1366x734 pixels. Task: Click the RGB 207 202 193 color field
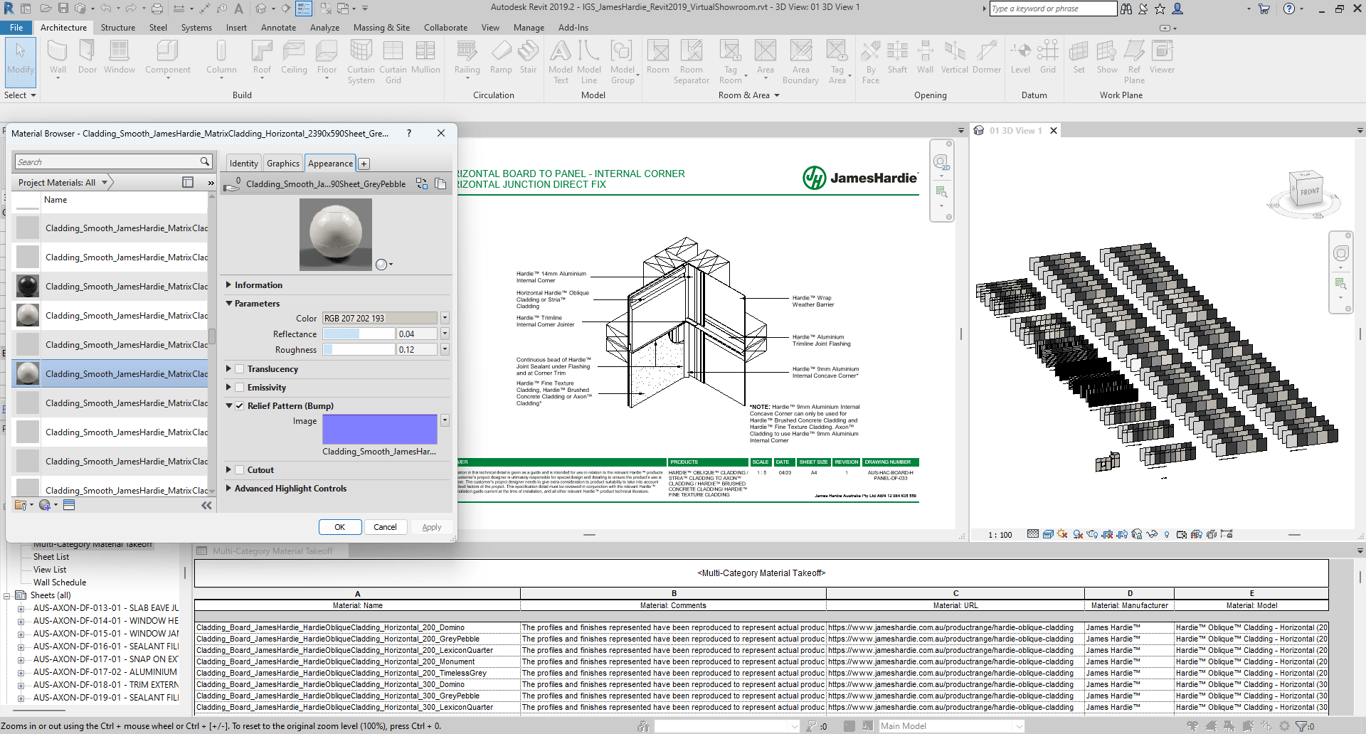[379, 318]
